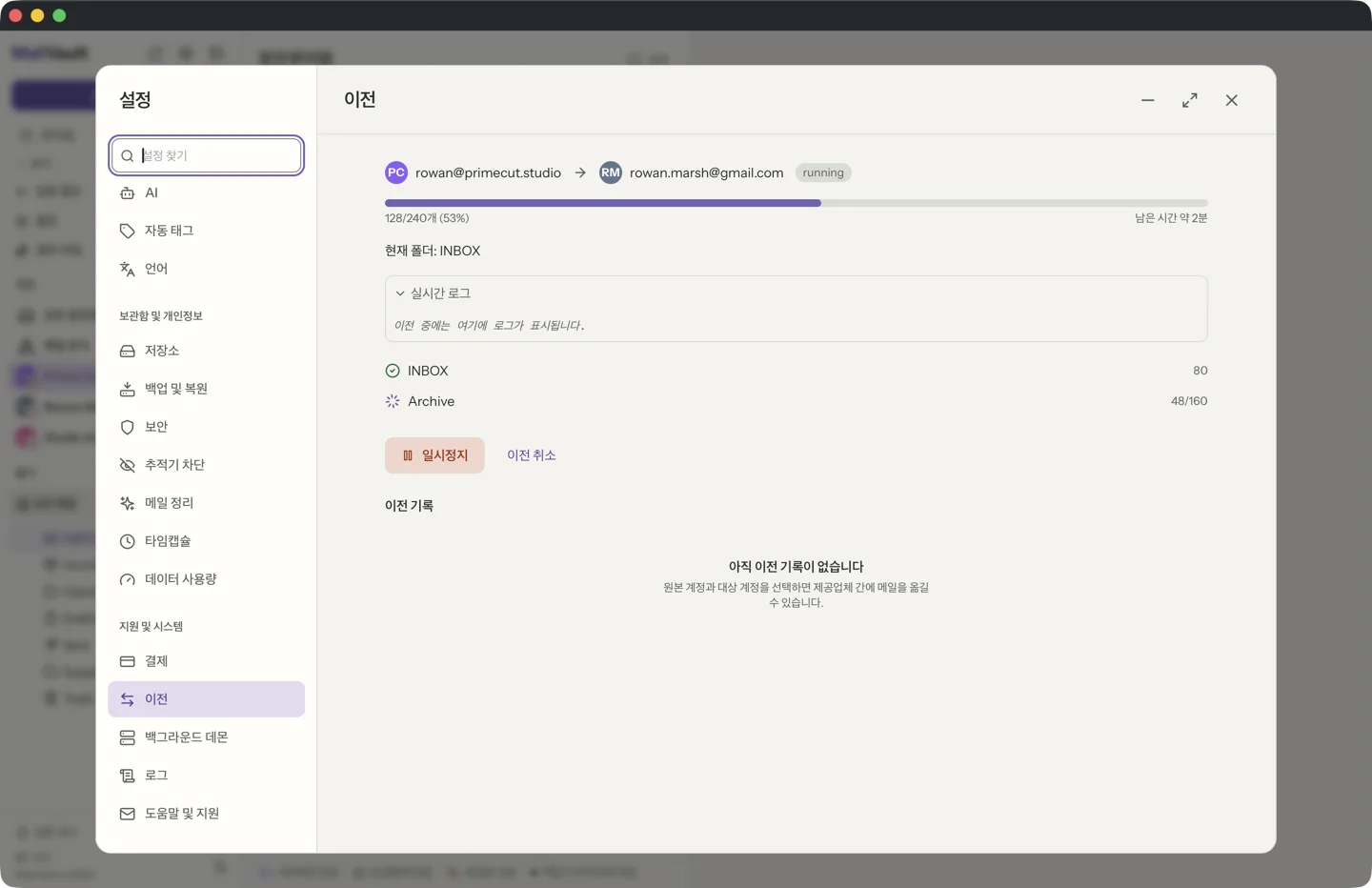Click the search magnifier icon
This screenshot has width=1372, height=888.
click(127, 155)
